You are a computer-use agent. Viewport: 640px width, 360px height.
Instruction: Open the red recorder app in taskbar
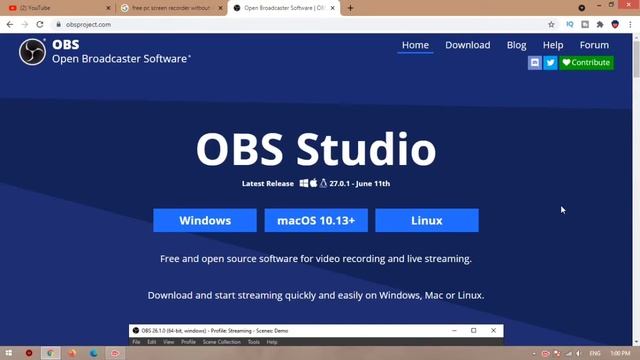coord(29,353)
